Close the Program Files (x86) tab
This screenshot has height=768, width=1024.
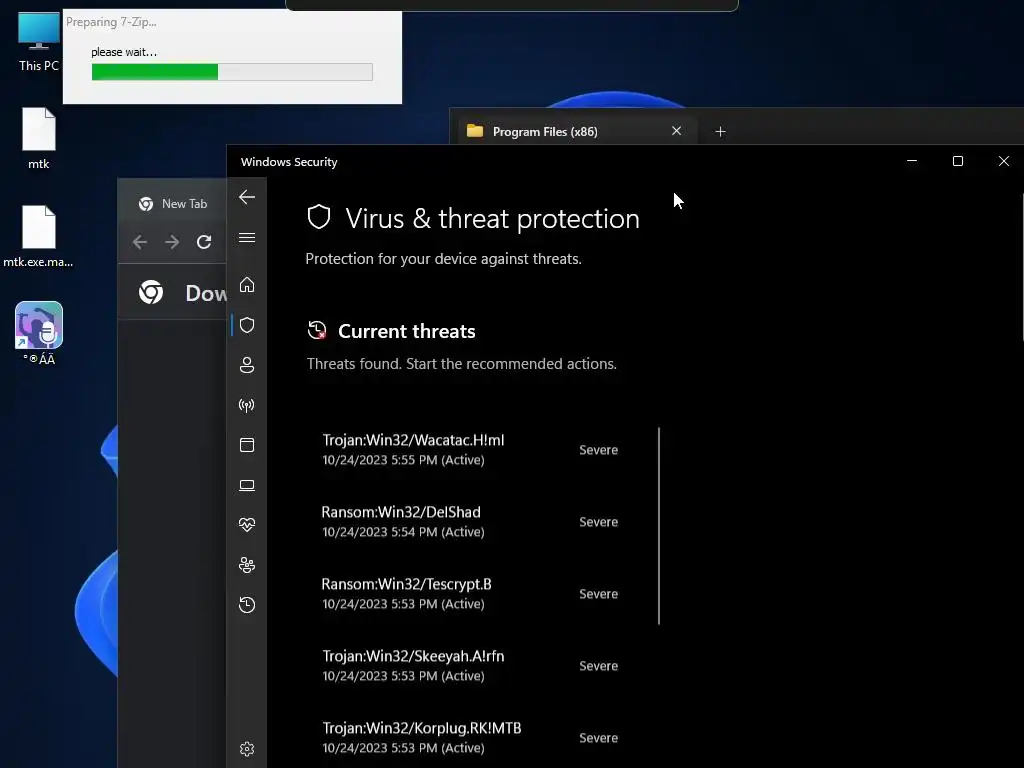click(677, 131)
